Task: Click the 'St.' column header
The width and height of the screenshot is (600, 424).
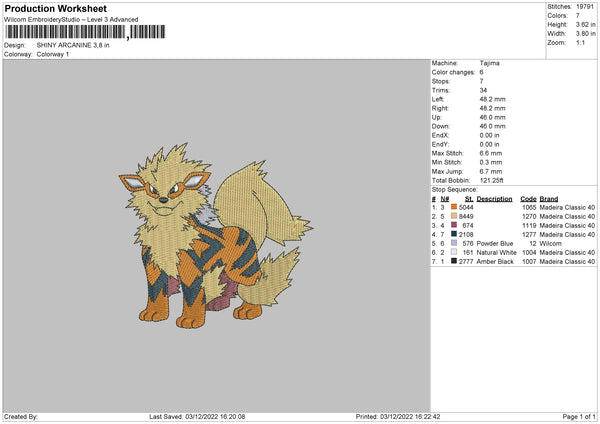Action: pos(469,199)
